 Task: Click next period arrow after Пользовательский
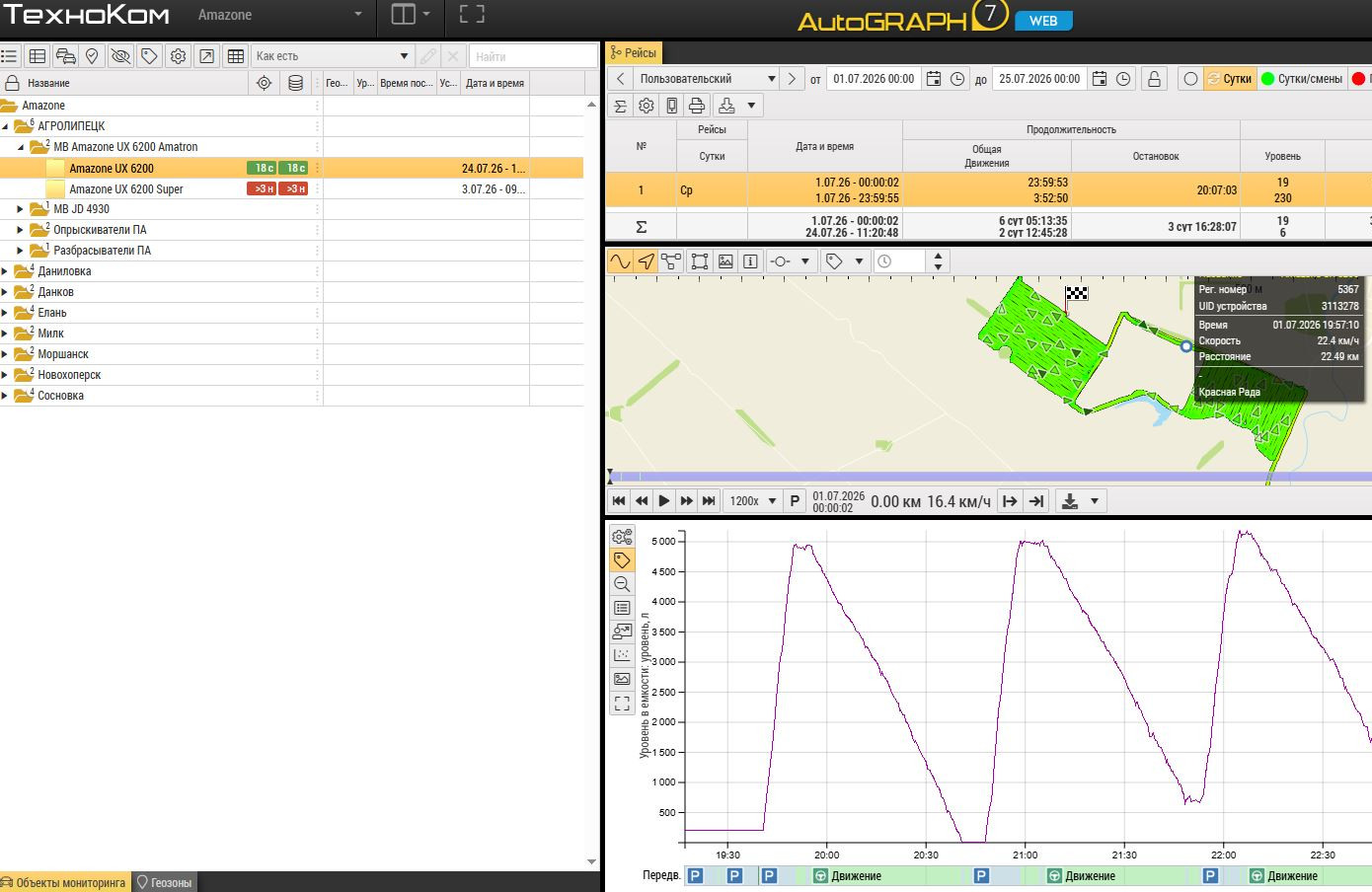[792, 79]
